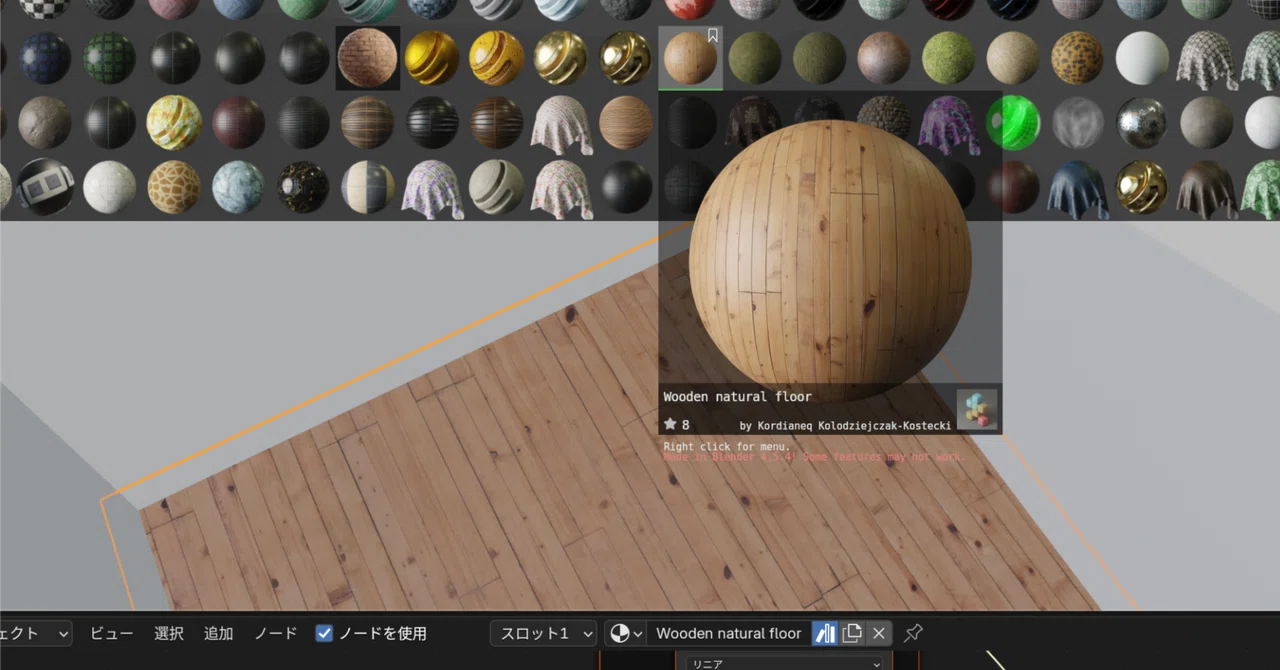Open the material browse sphere dropdown
The width and height of the screenshot is (1280, 670).
(x=625, y=633)
